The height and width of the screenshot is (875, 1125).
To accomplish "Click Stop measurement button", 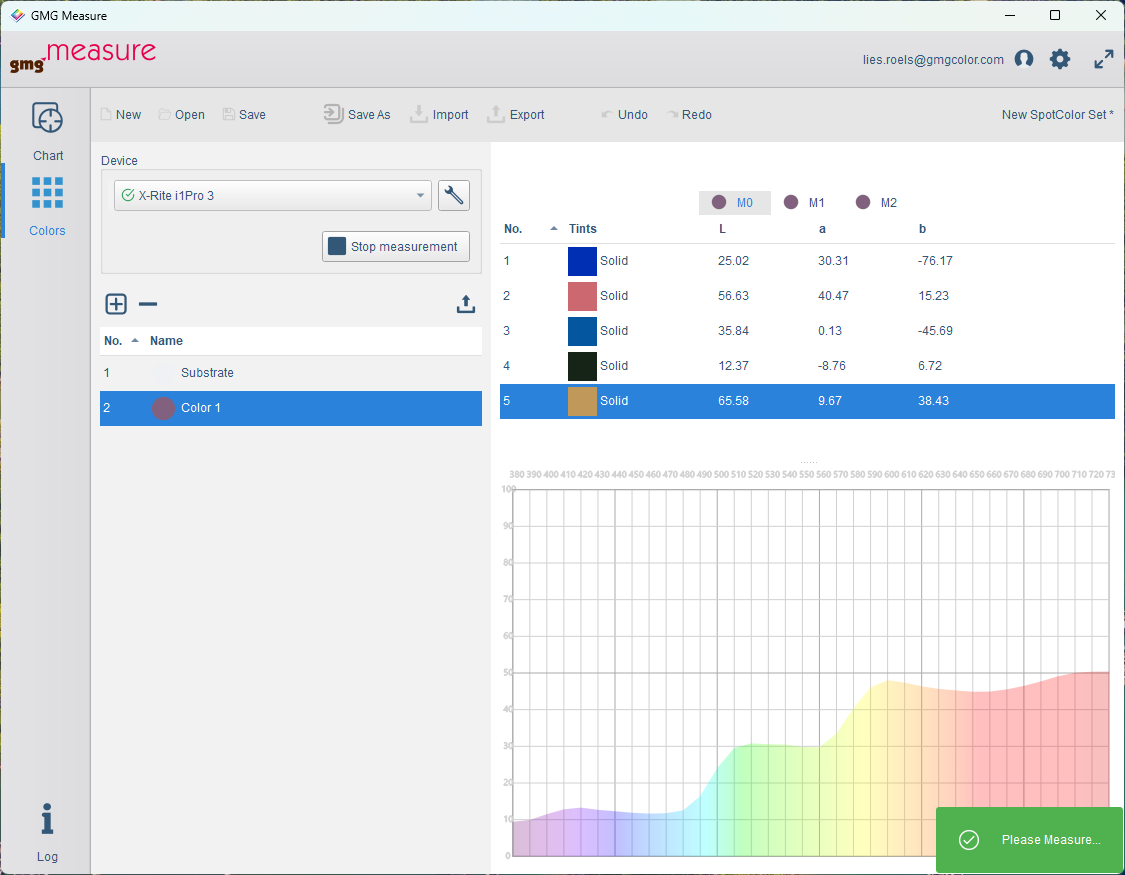I will coord(396,246).
